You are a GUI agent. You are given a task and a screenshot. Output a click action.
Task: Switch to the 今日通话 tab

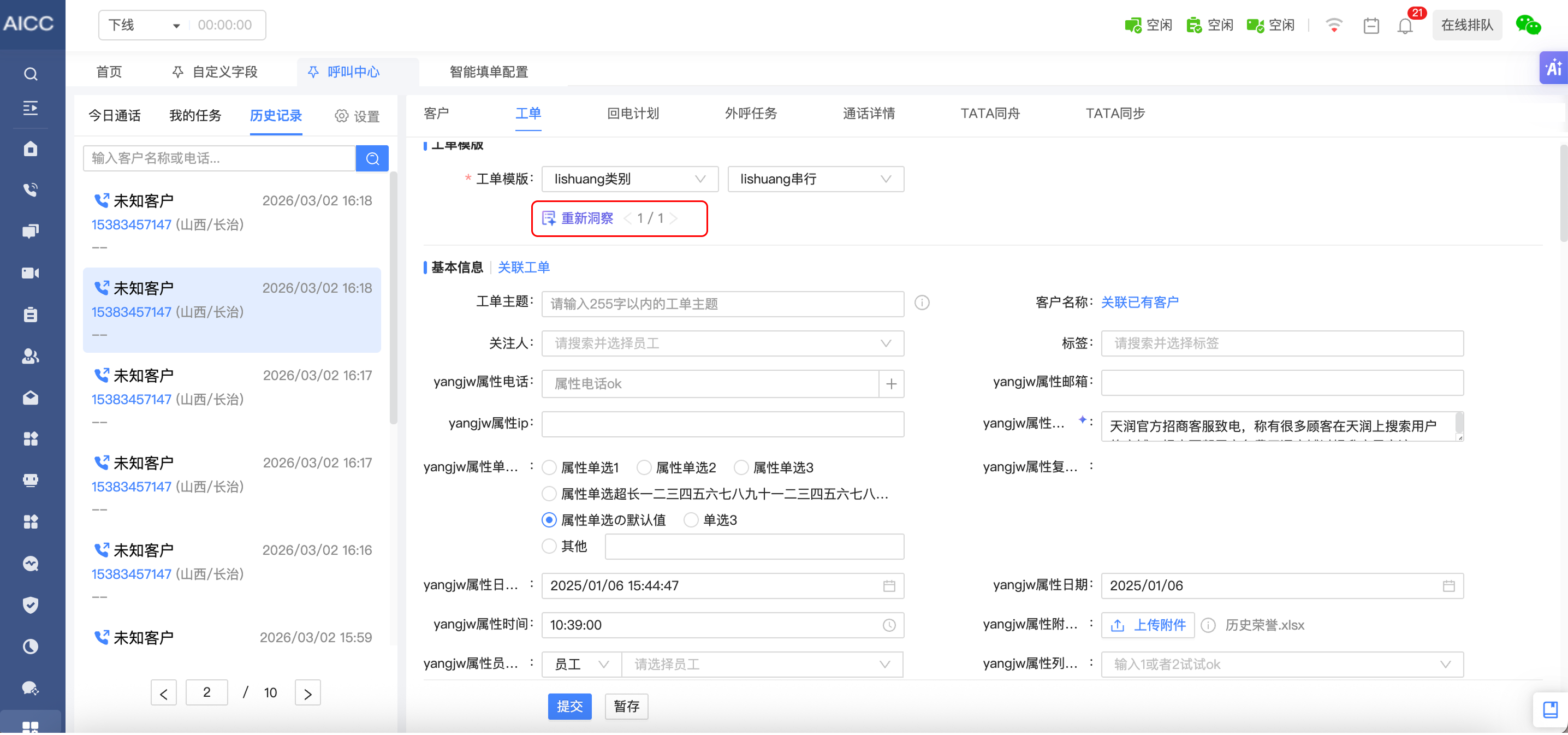pos(115,115)
